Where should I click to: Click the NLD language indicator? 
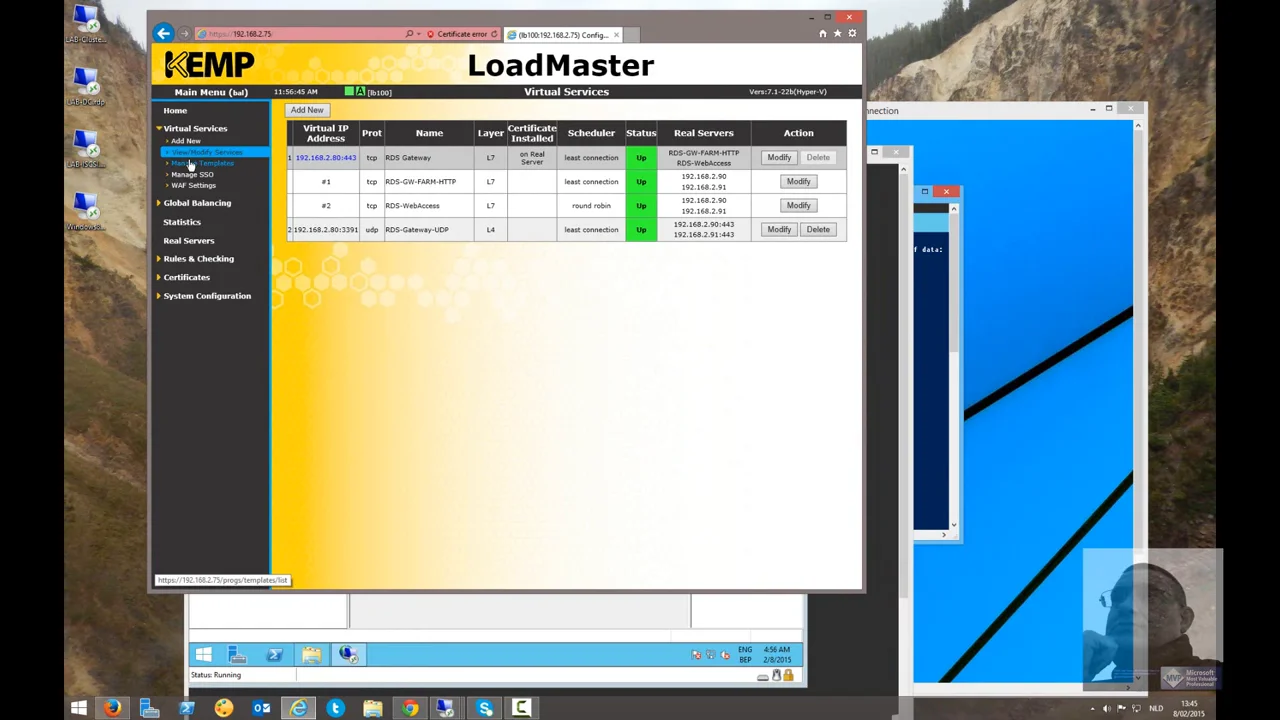coord(1156,709)
